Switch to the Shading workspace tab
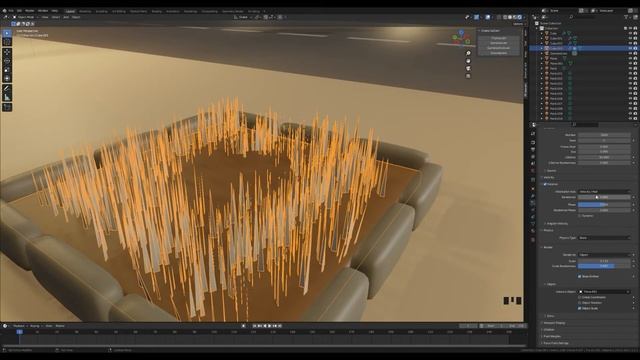This screenshot has width=640, height=360. (x=156, y=11)
